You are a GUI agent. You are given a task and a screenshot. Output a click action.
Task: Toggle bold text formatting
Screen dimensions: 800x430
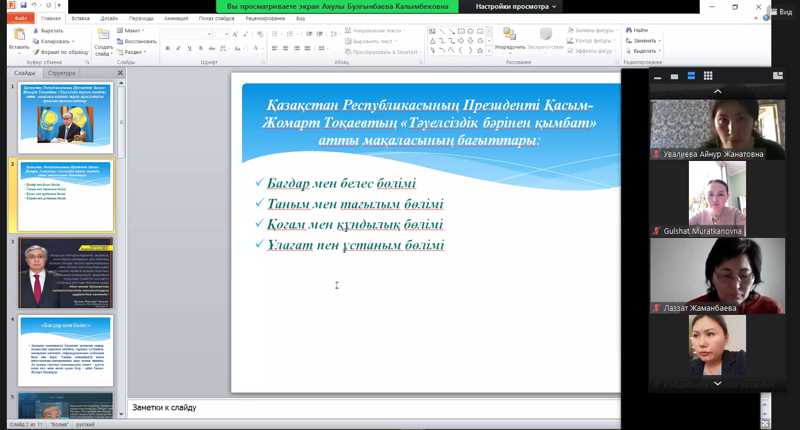tap(169, 48)
